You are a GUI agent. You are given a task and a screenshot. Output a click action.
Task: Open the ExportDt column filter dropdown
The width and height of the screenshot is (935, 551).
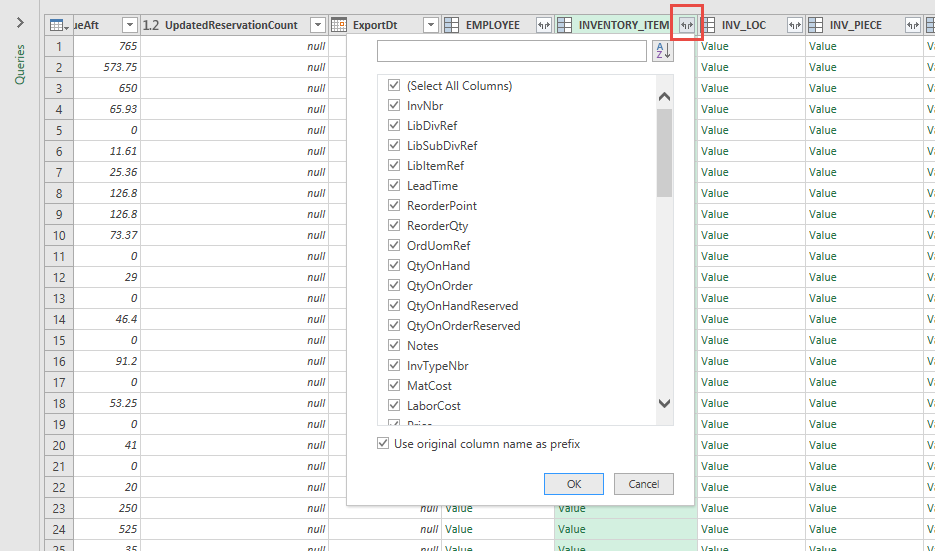430,25
